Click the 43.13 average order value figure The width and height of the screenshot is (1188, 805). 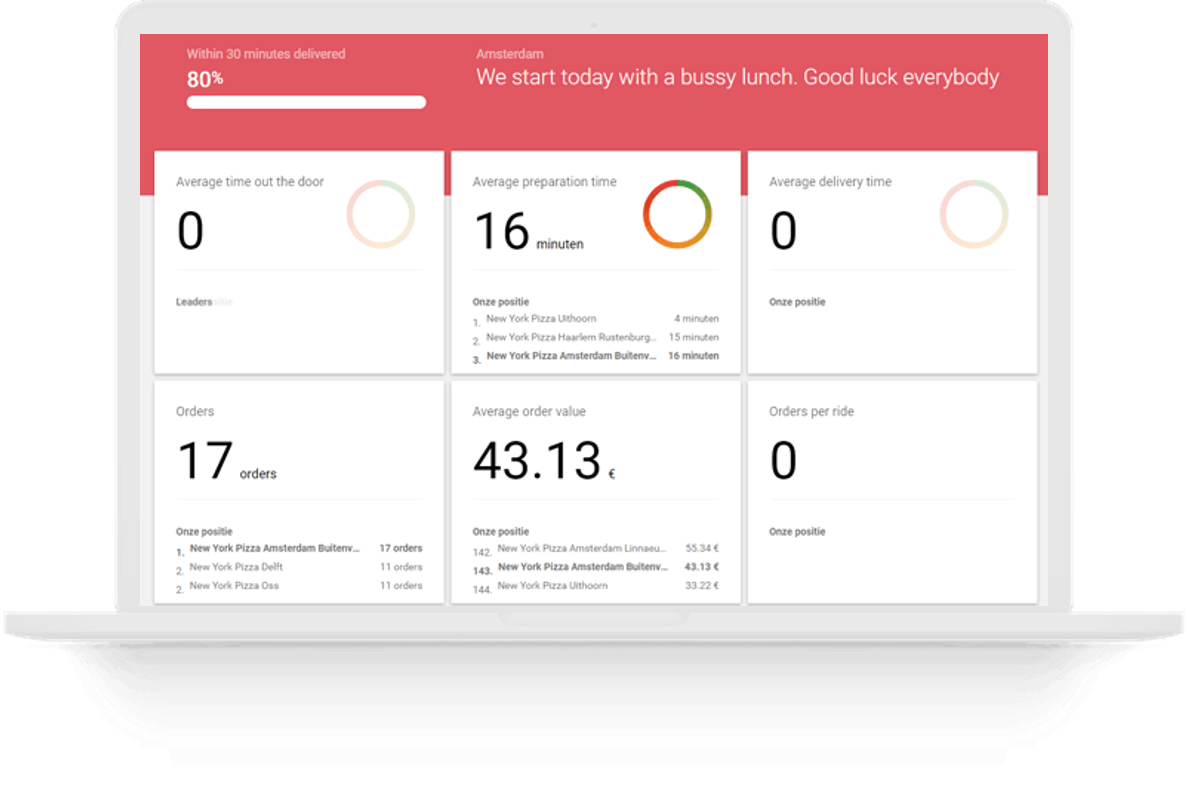[x=537, y=461]
